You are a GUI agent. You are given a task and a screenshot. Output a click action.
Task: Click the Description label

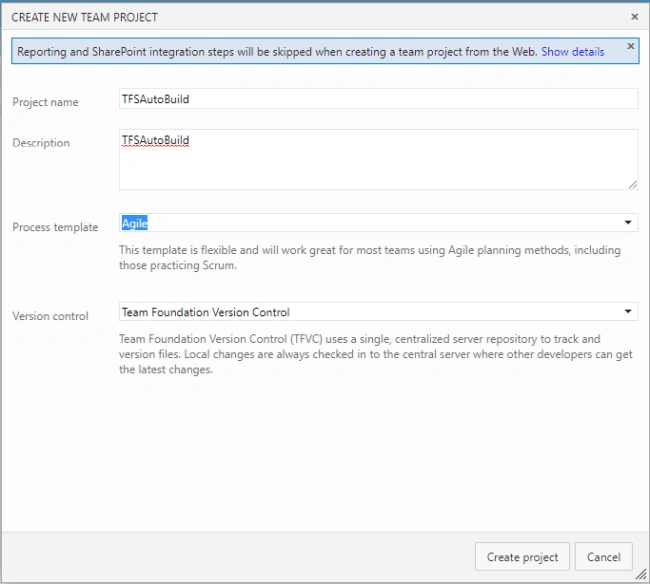point(41,143)
